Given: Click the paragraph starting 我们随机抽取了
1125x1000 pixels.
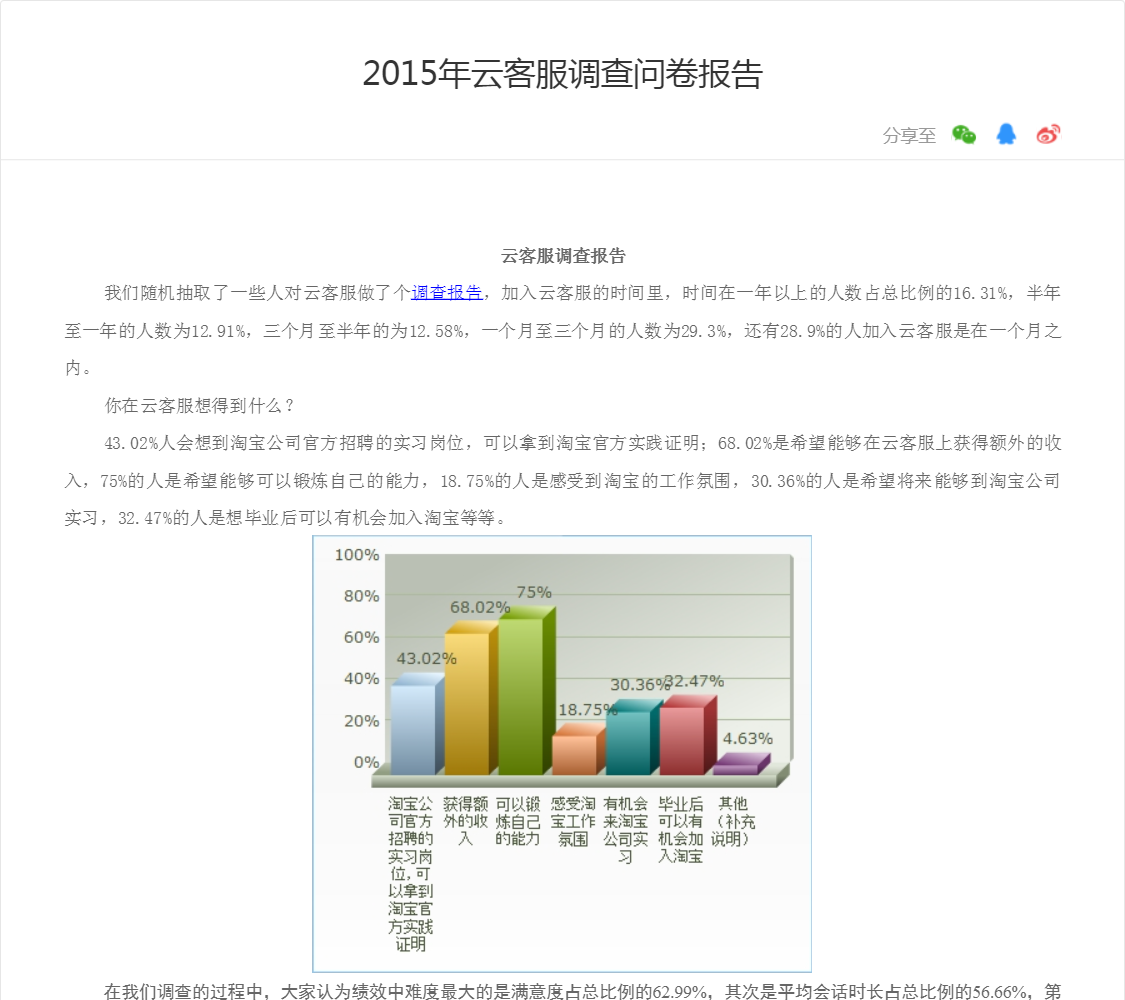Looking at the screenshot, I should (562, 330).
